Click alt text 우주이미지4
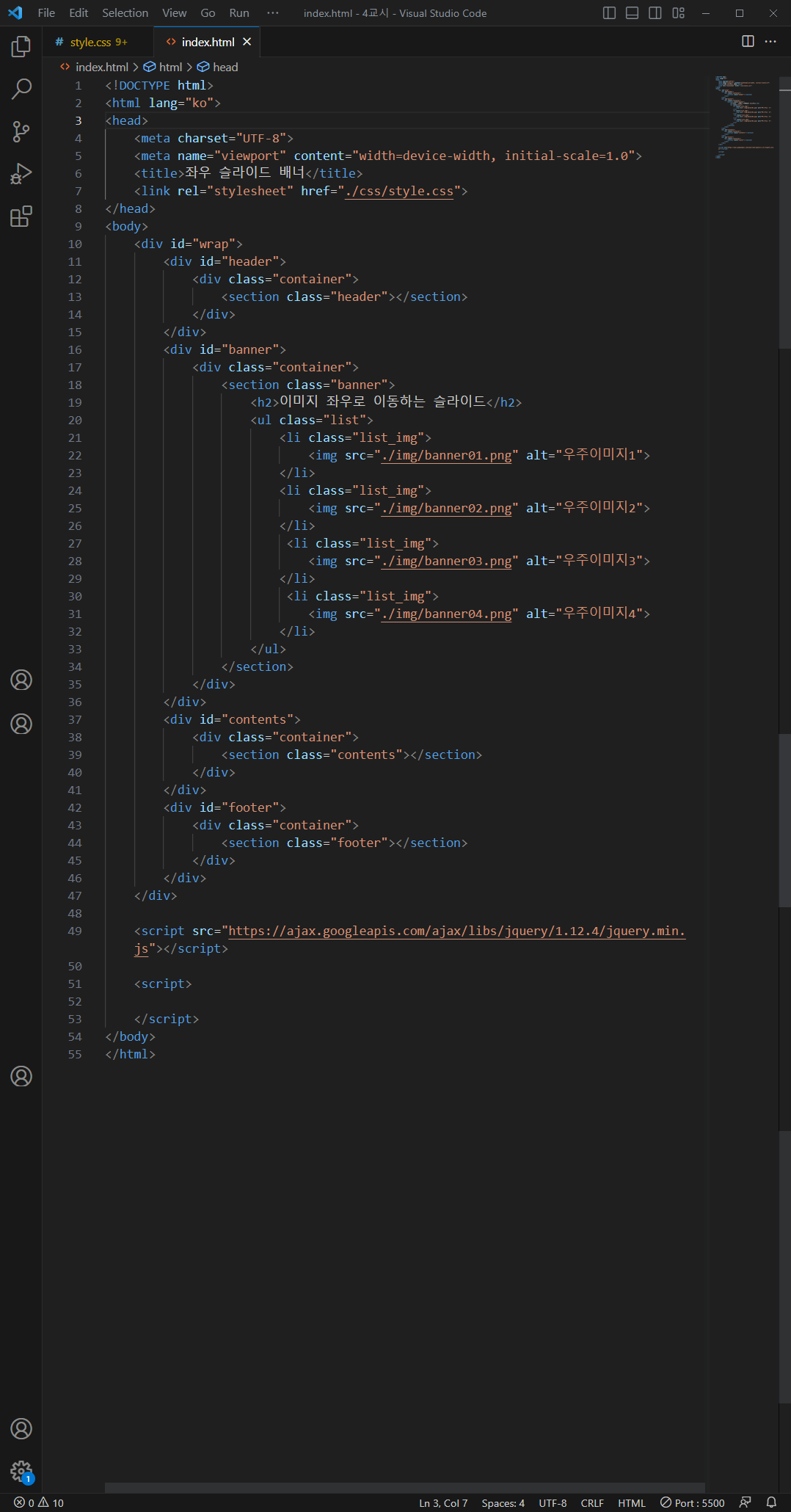Viewport: 791px width, 1512px height. click(599, 613)
